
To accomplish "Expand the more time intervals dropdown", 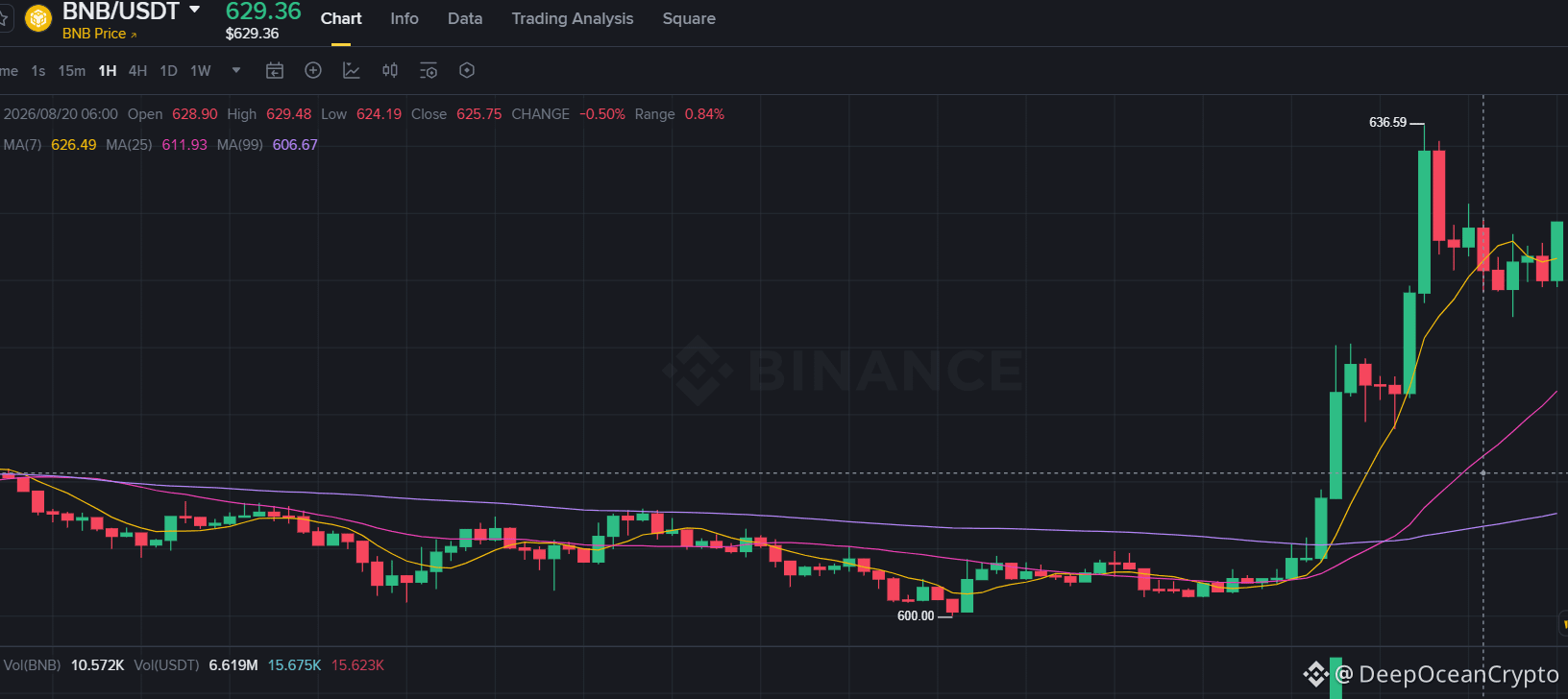I will click(236, 70).
